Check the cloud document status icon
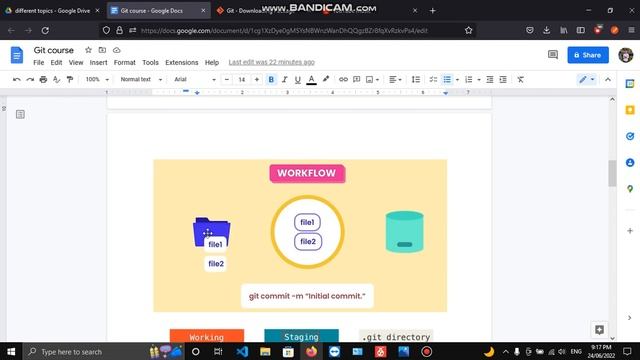The image size is (640, 360). pyautogui.click(x=116, y=50)
